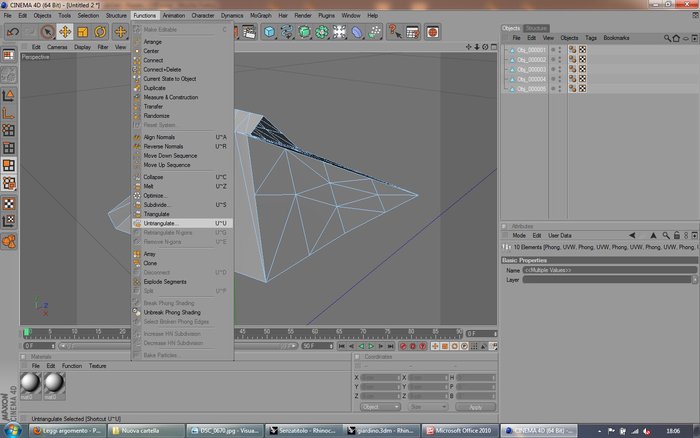Click the Attributes back arrow
700x438 pixels.
pyautogui.click(x=632, y=235)
